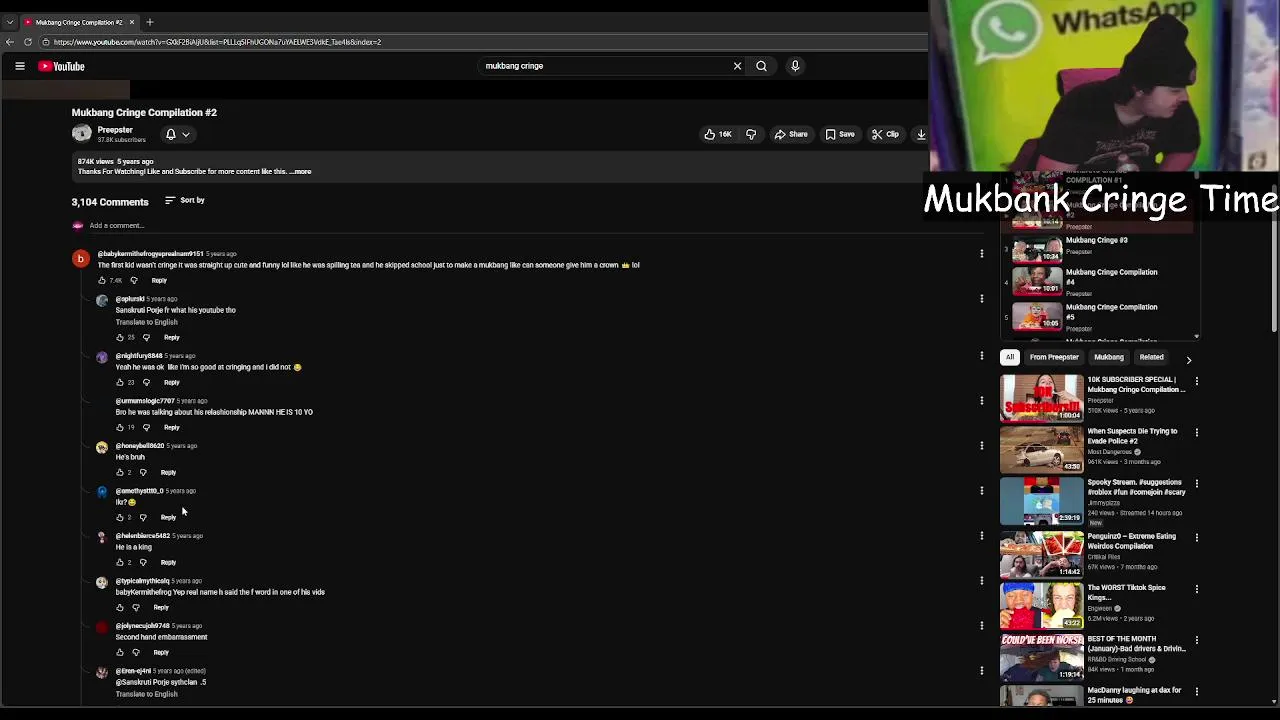Translate the @aplurski reply to English
1280x720 pixels.
coord(146,322)
